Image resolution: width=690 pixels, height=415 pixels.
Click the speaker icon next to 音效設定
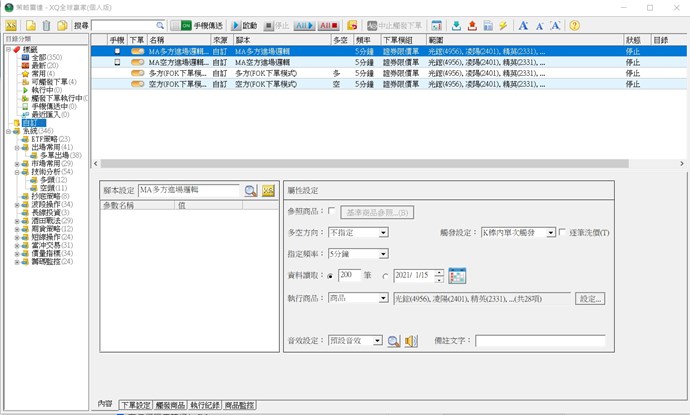click(x=411, y=341)
